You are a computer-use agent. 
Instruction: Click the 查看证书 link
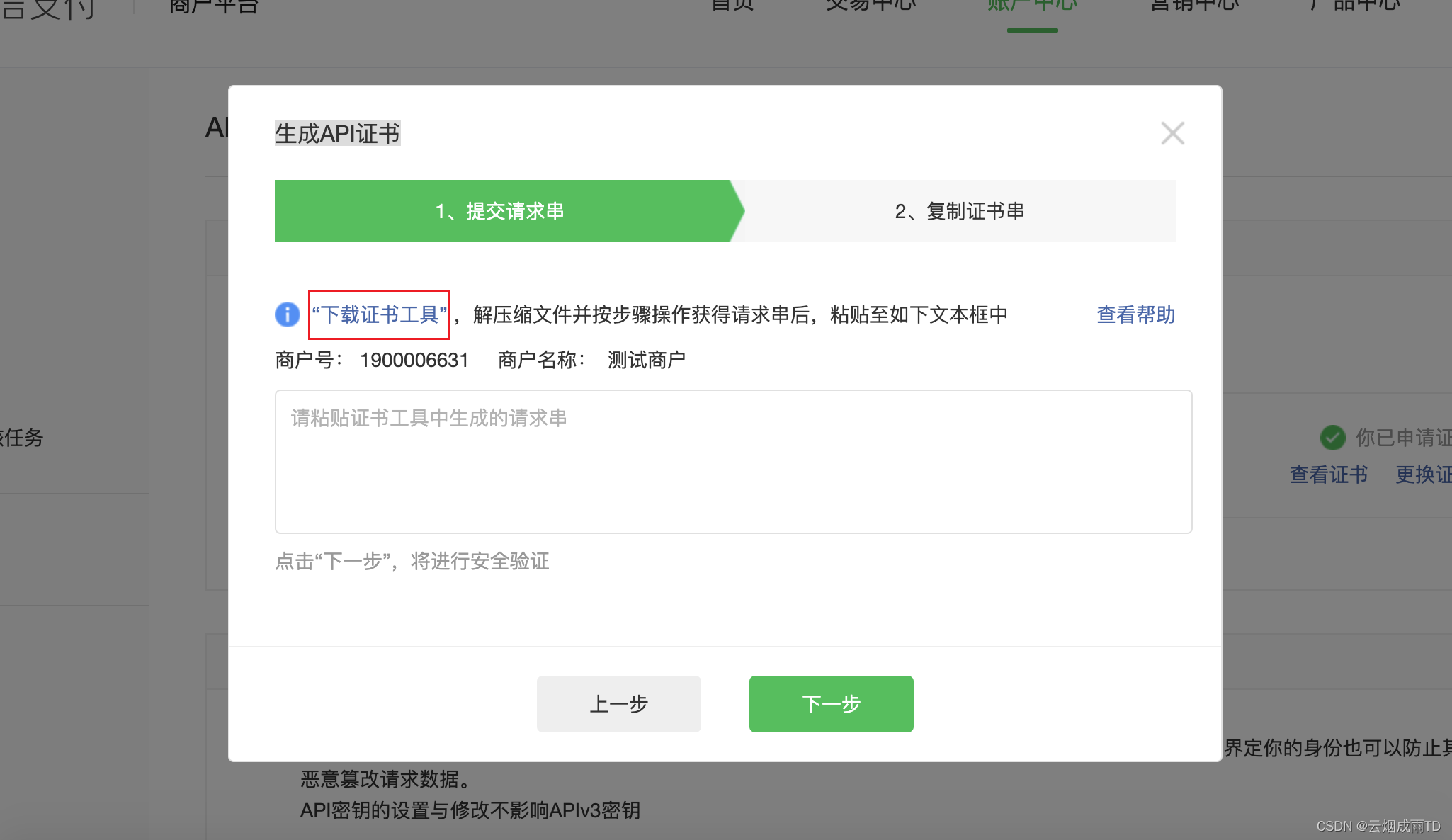tap(1328, 475)
